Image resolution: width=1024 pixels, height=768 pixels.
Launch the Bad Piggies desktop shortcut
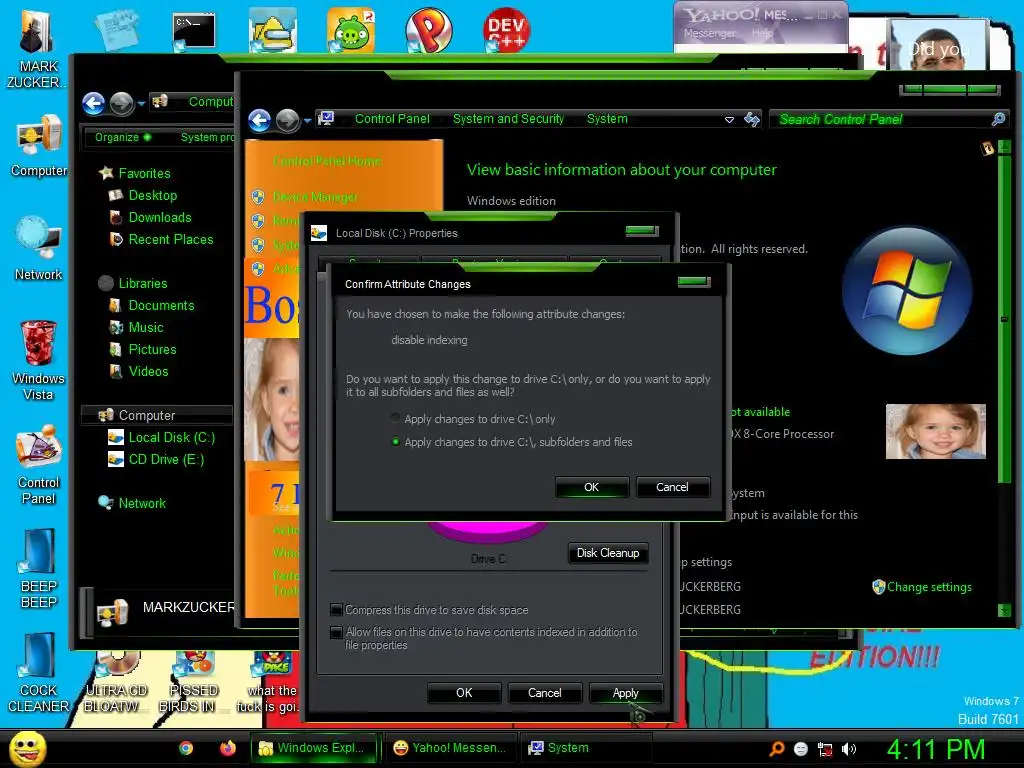point(351,30)
